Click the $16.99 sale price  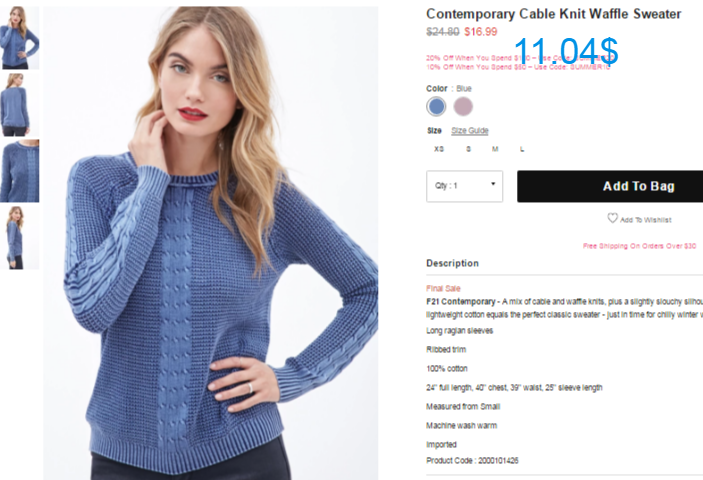click(x=481, y=32)
